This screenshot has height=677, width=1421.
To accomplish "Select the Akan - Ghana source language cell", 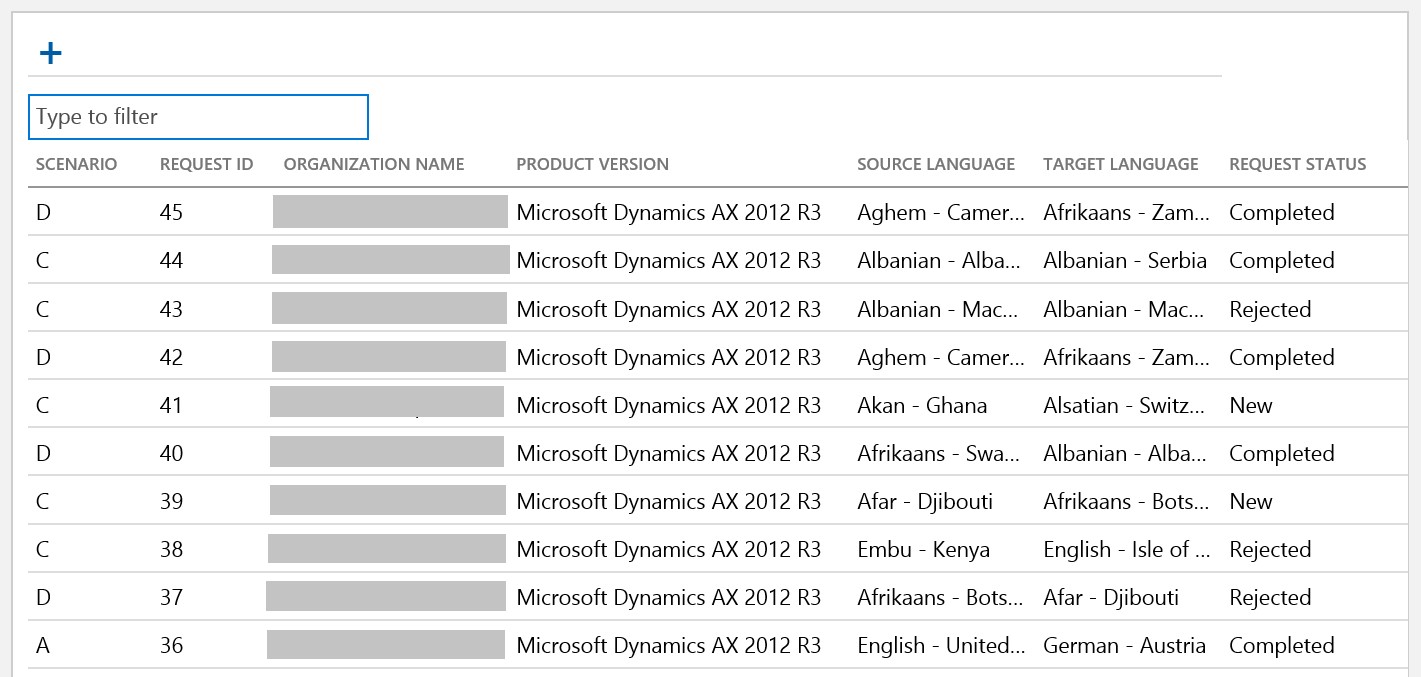I will [x=921, y=406].
